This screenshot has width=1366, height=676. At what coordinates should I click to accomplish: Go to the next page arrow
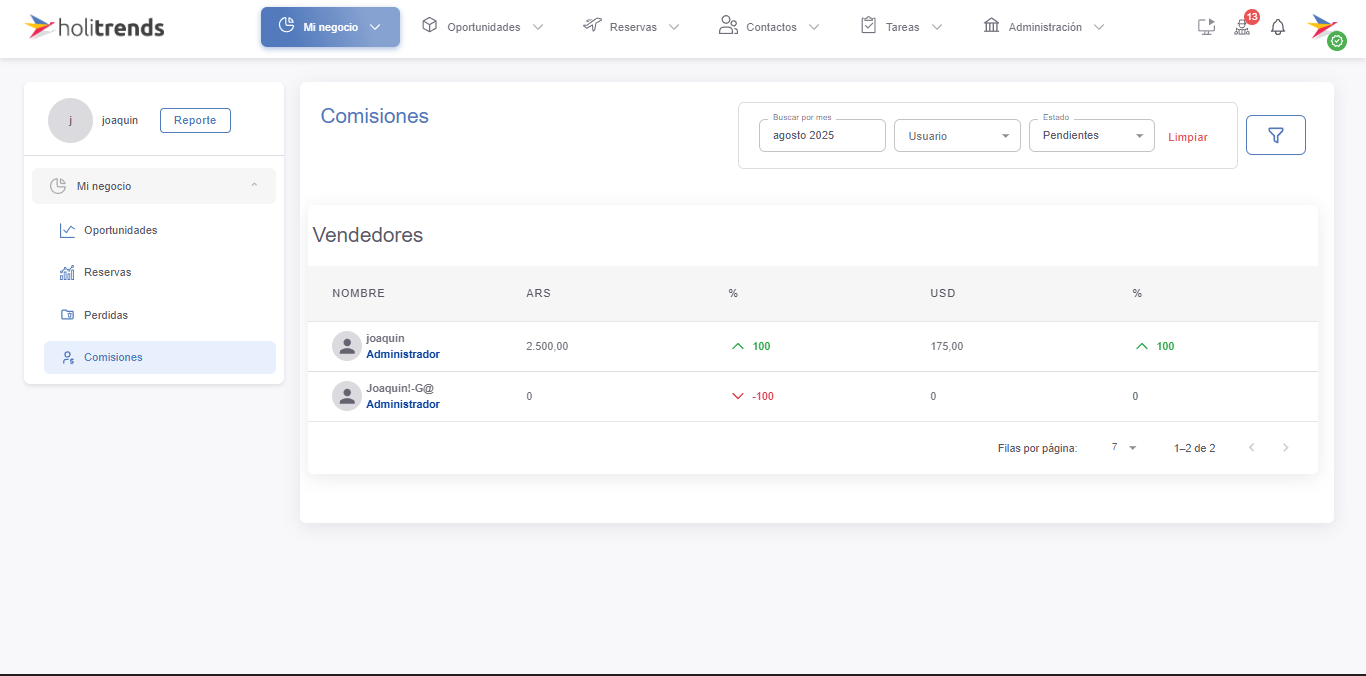point(1286,447)
